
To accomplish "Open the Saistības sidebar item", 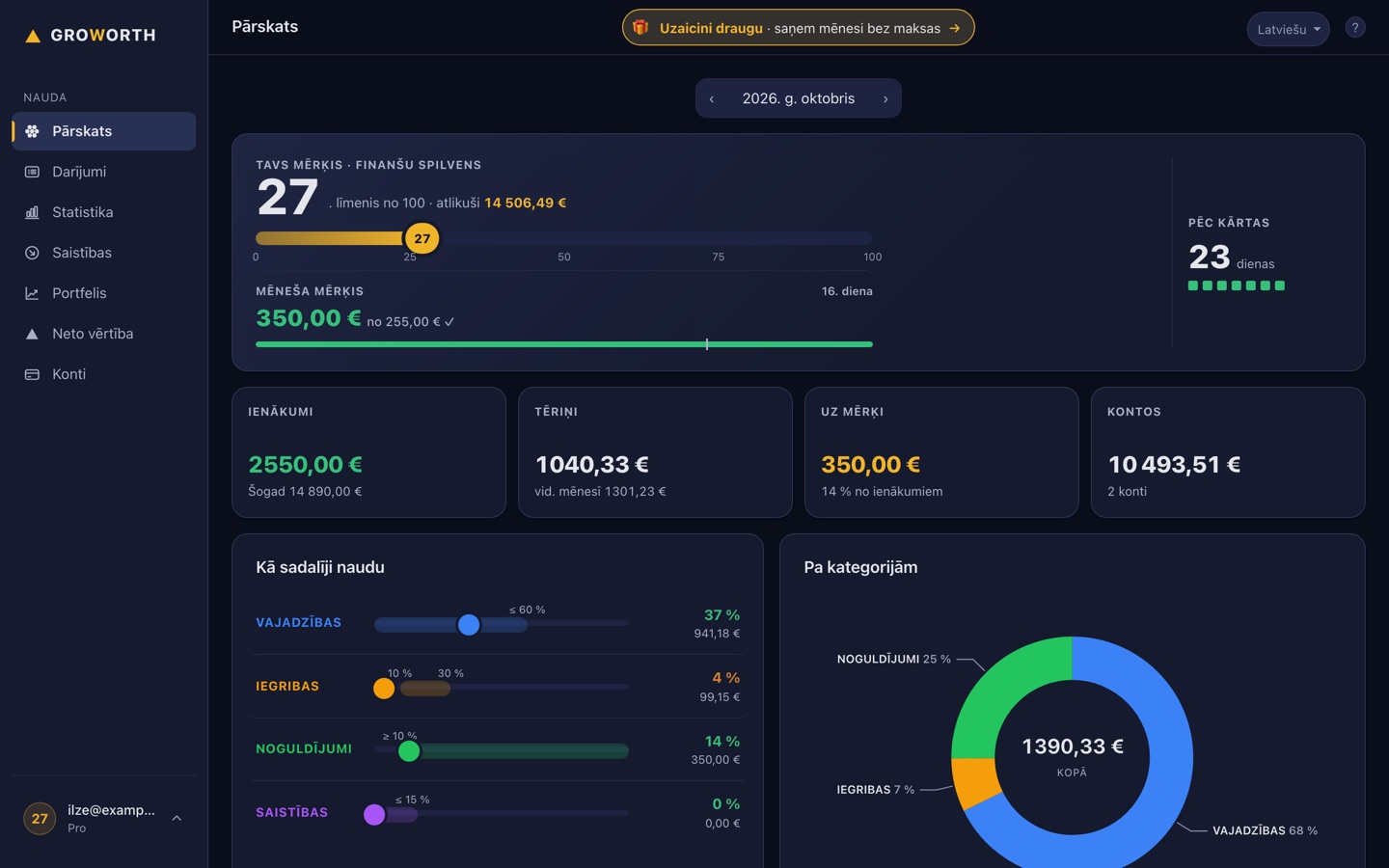I will (x=104, y=253).
